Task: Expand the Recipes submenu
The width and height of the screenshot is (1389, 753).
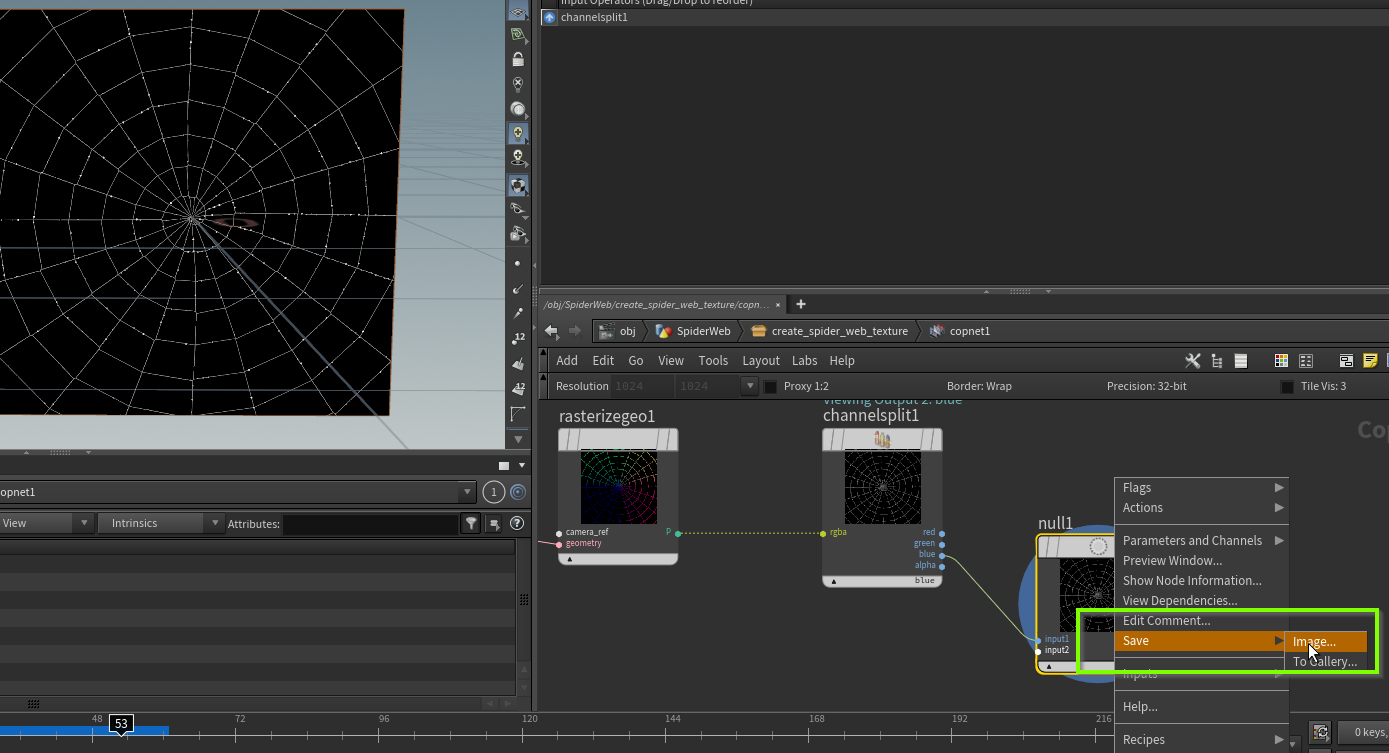Action: point(1201,740)
